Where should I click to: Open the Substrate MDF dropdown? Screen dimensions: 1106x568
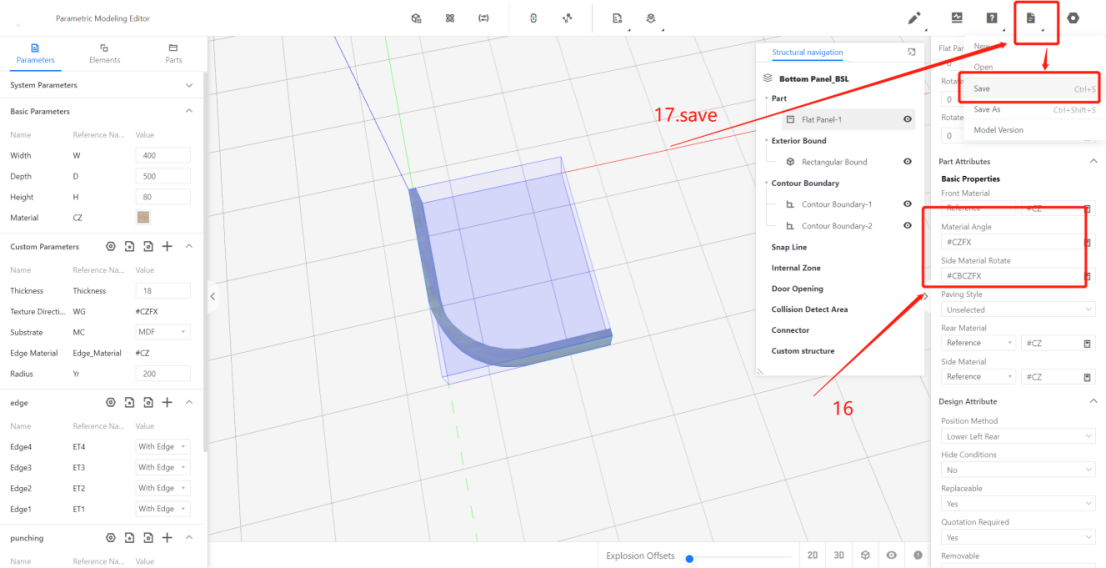pos(162,332)
